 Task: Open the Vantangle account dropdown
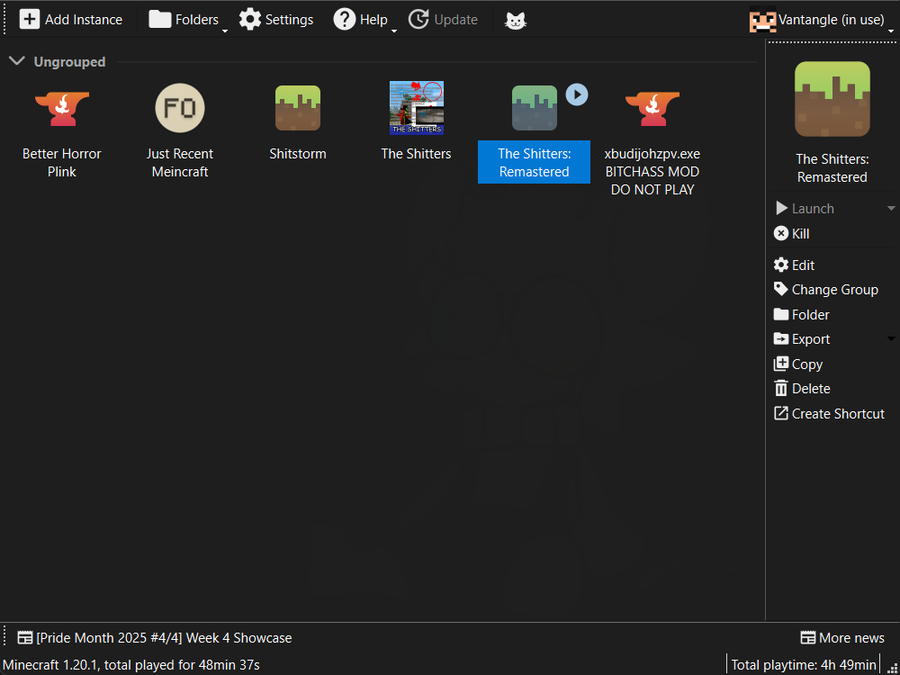(x=821, y=20)
